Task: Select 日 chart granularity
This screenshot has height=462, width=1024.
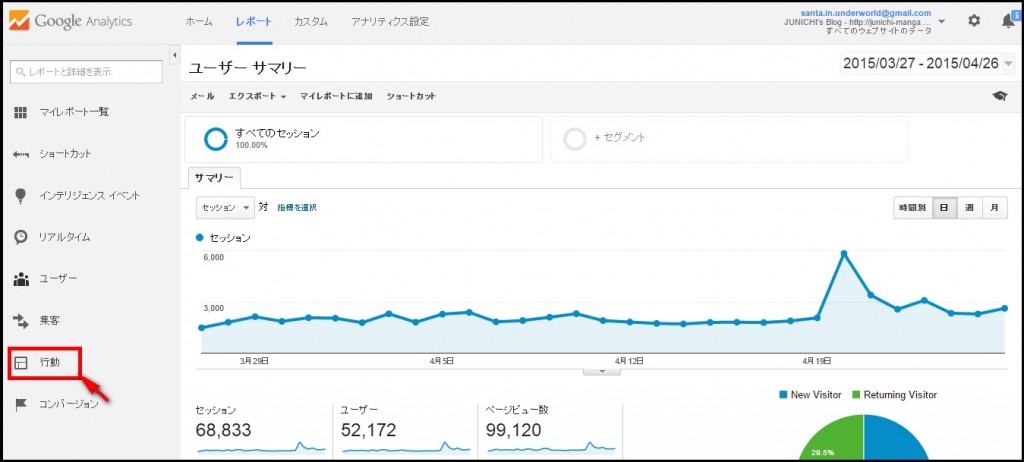Action: [944, 208]
